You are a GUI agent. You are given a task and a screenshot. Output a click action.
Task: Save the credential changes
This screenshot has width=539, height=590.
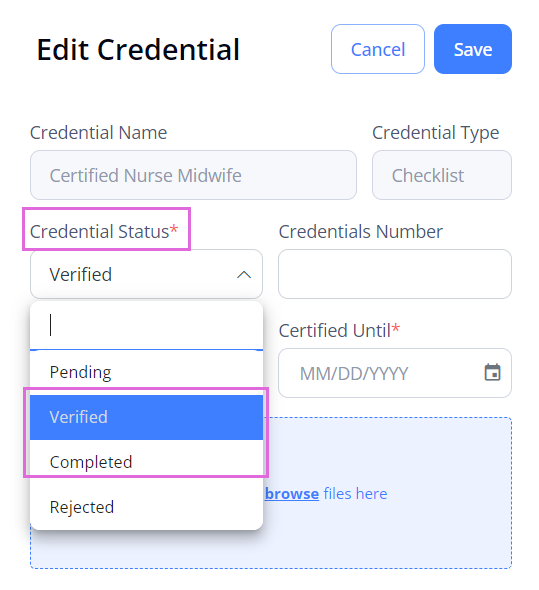(473, 49)
